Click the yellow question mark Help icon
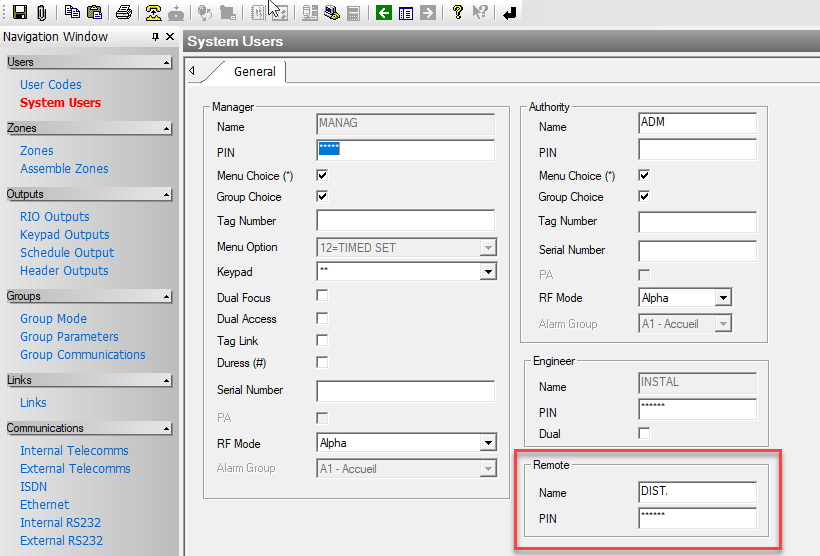Viewport: 820px width, 556px height. coord(457,13)
